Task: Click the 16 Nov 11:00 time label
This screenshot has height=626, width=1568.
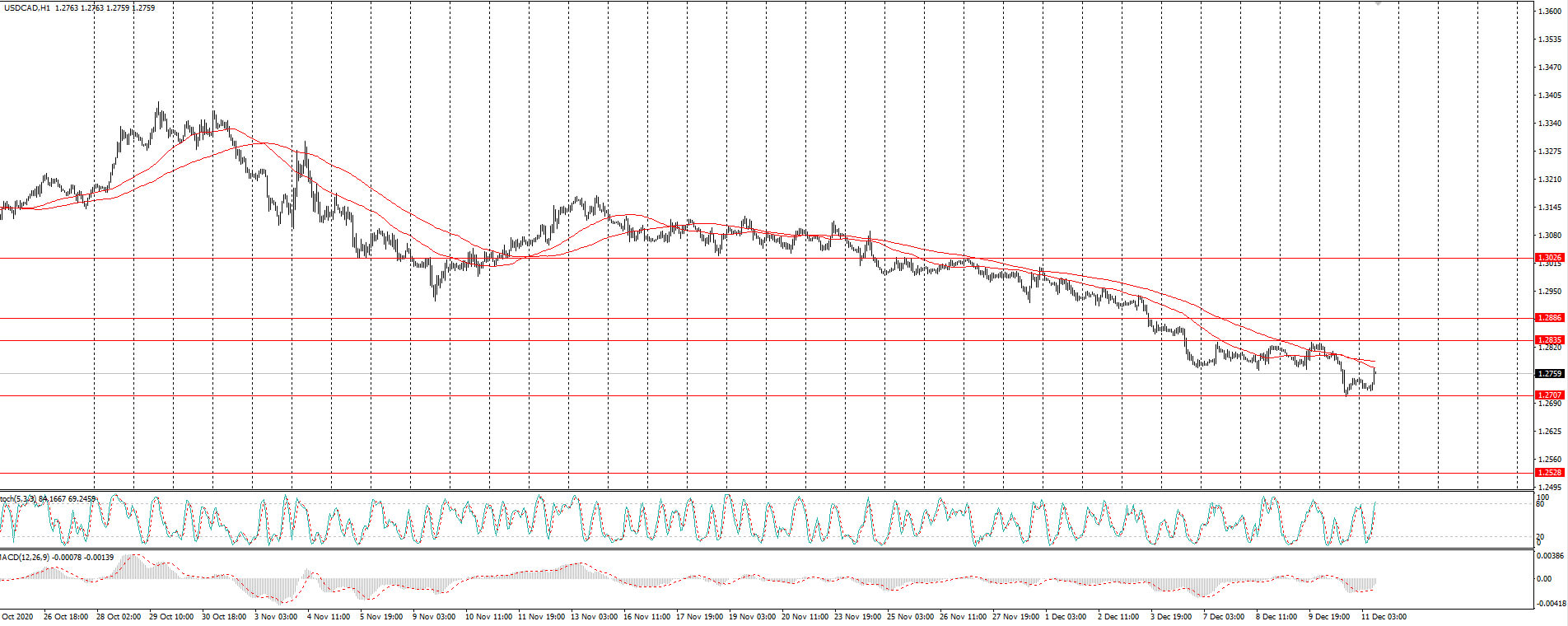Action: click(x=646, y=617)
